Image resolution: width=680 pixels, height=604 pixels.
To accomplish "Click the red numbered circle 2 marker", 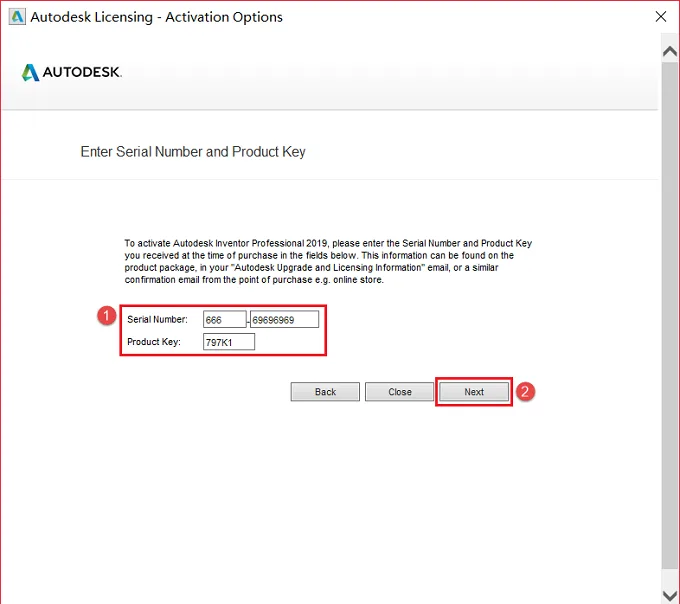I will [x=525, y=392].
